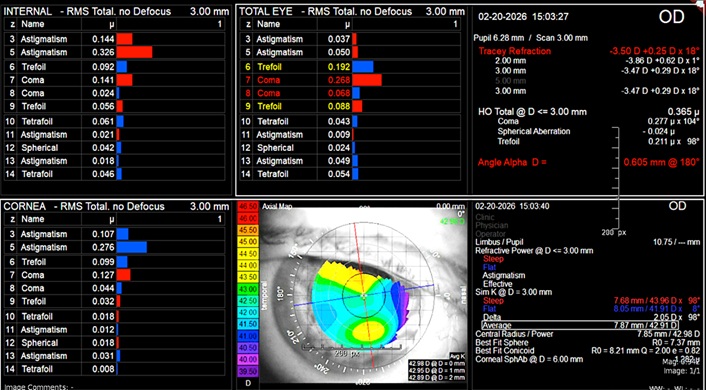Click the corneal Axial Map image
This screenshot has width=706, height=390.
click(364, 295)
